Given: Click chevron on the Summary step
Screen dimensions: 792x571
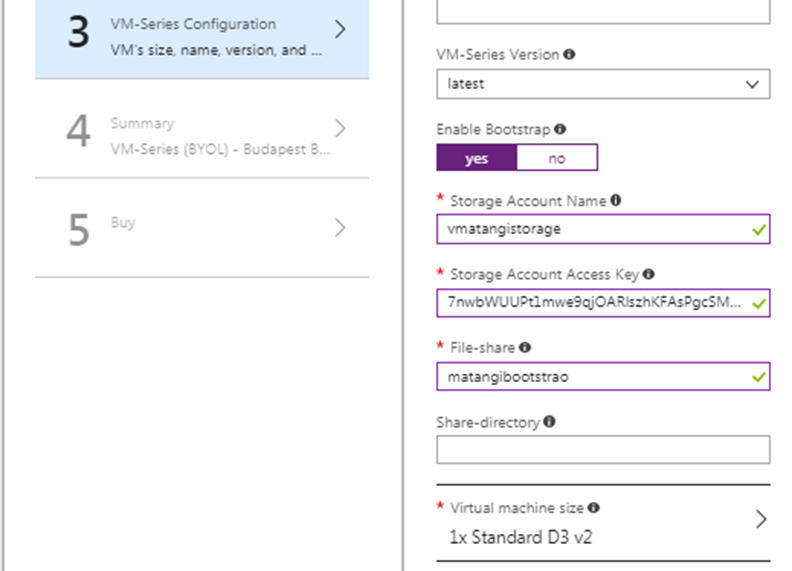Looking at the screenshot, I should pyautogui.click(x=340, y=128).
